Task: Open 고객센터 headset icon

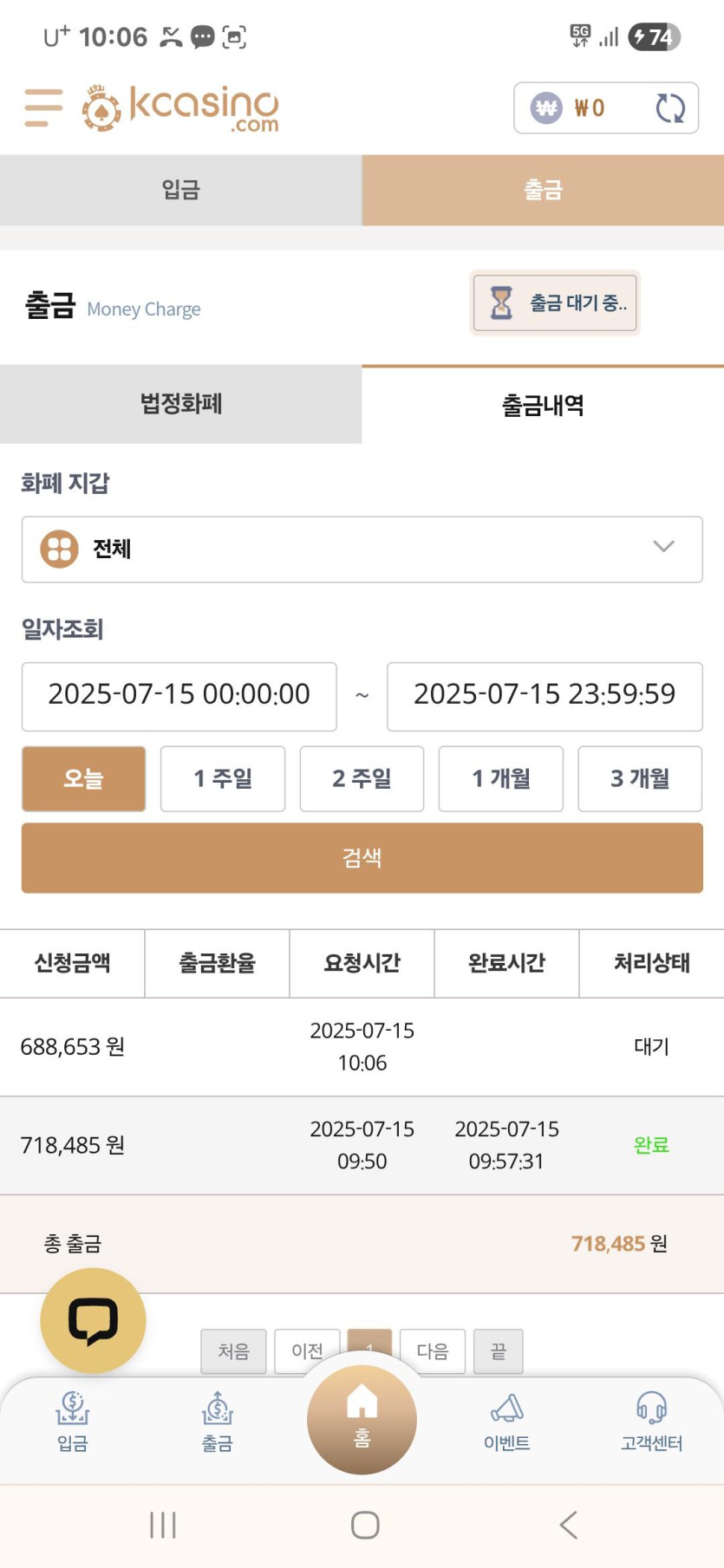Action: click(x=651, y=1422)
